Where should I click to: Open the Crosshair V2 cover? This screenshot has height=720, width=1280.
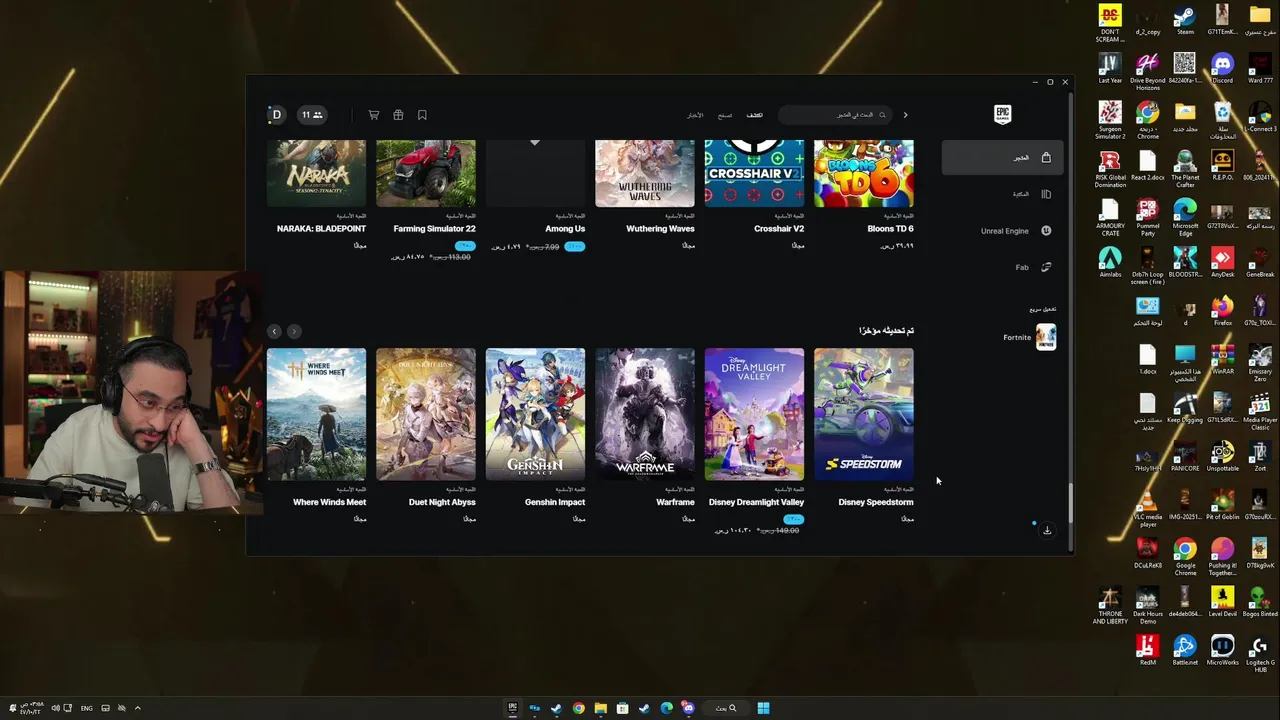(754, 173)
